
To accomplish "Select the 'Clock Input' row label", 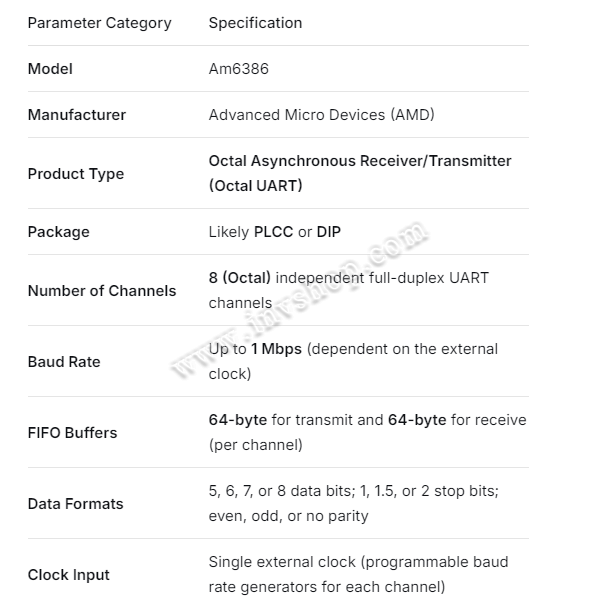I will point(68,575).
